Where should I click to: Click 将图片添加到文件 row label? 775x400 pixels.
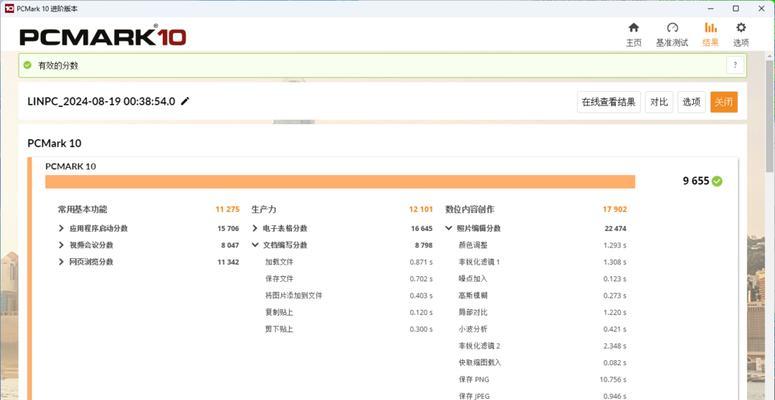click(294, 296)
